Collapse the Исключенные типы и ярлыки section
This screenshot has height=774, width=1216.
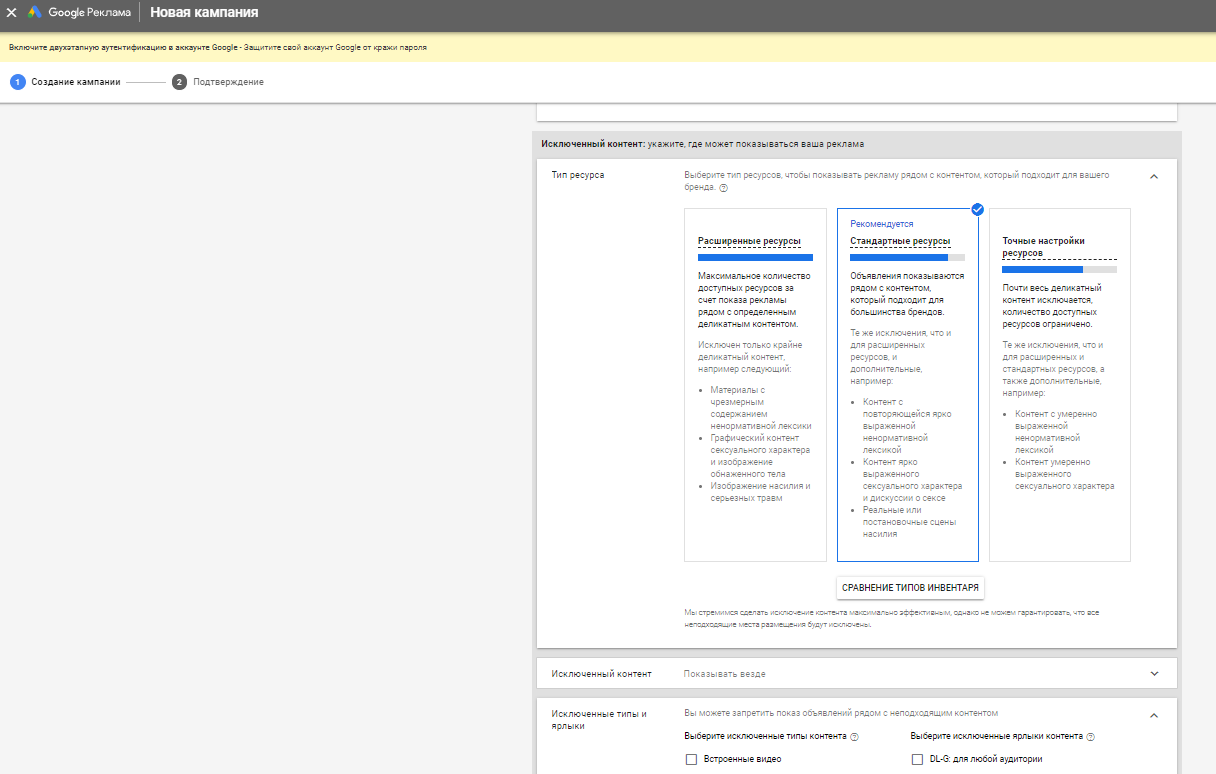tap(1154, 715)
